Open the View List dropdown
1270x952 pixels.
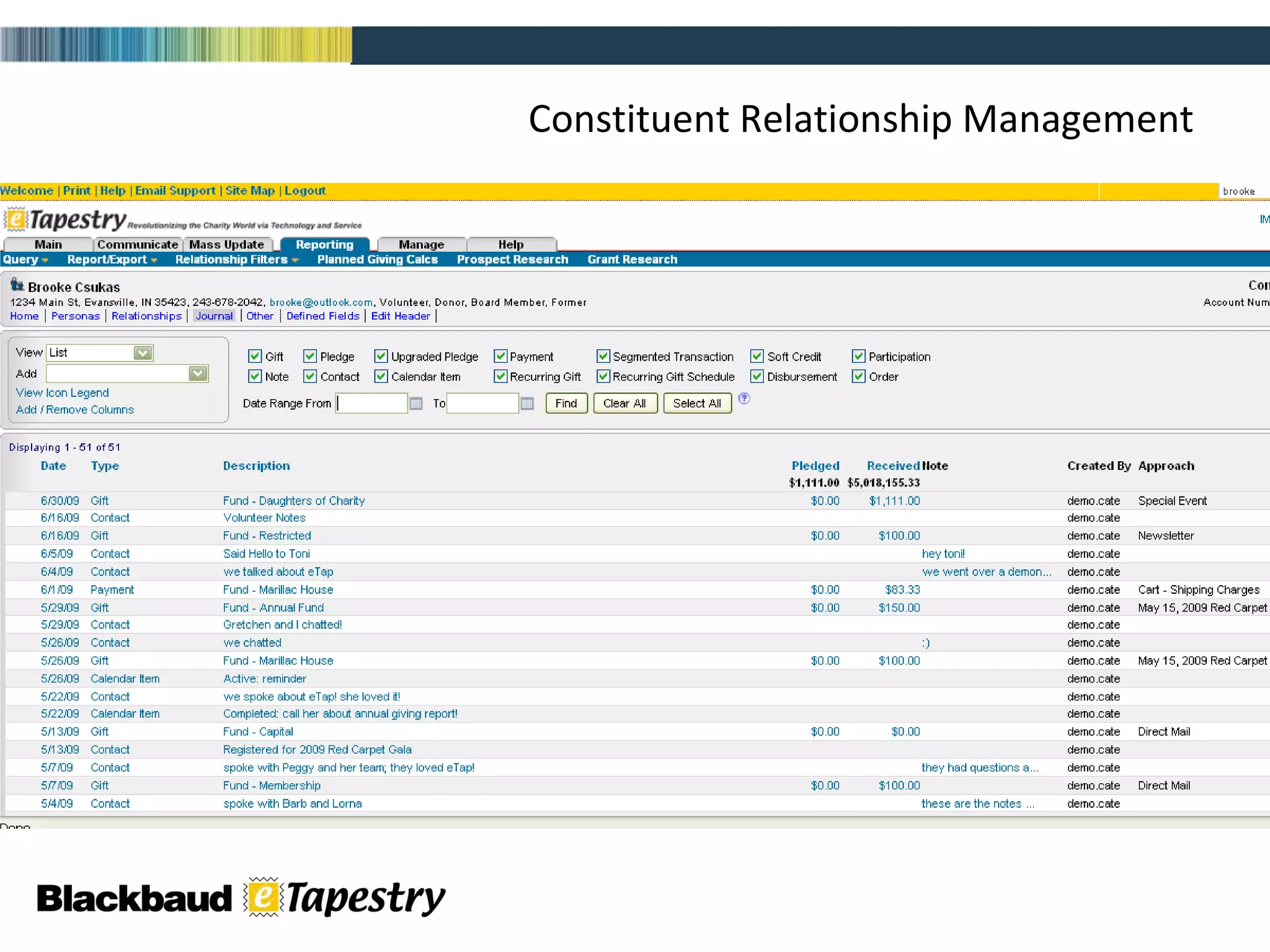point(100,353)
